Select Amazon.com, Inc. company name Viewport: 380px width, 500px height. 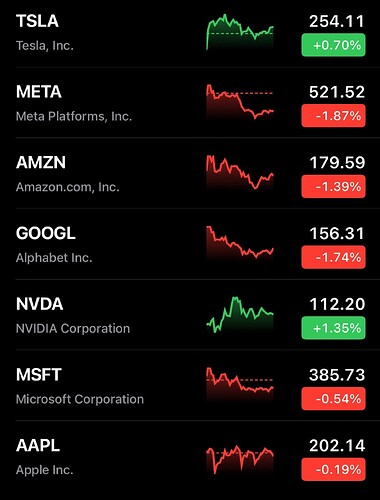point(68,187)
